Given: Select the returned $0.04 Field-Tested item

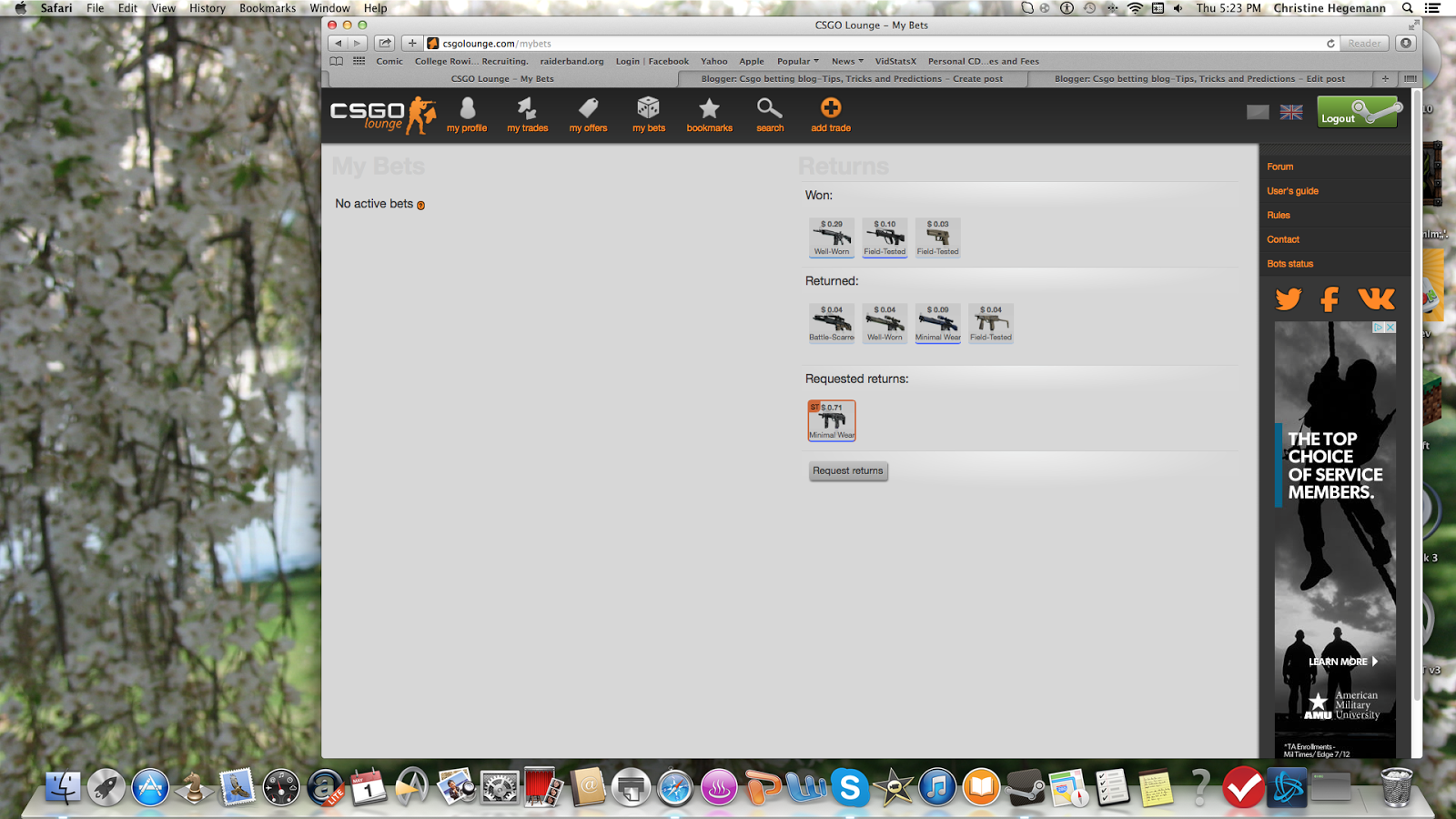Looking at the screenshot, I should click(x=991, y=323).
